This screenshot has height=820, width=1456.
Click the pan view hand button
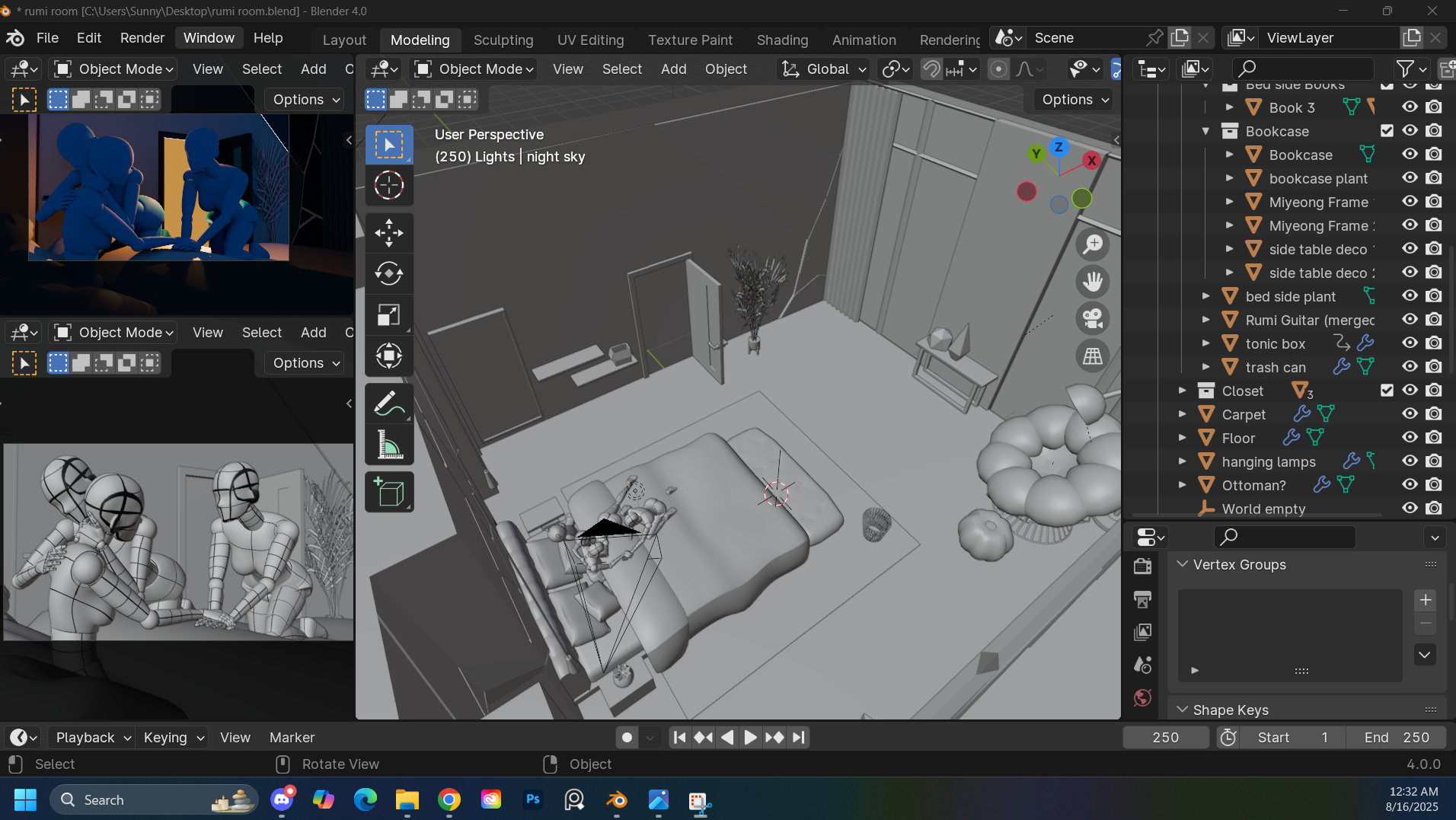[x=1093, y=282]
